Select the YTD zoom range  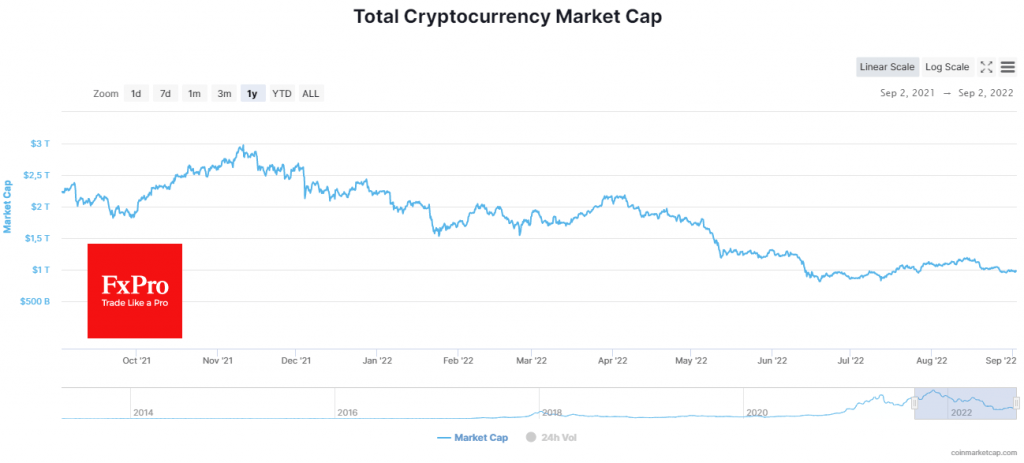[282, 94]
